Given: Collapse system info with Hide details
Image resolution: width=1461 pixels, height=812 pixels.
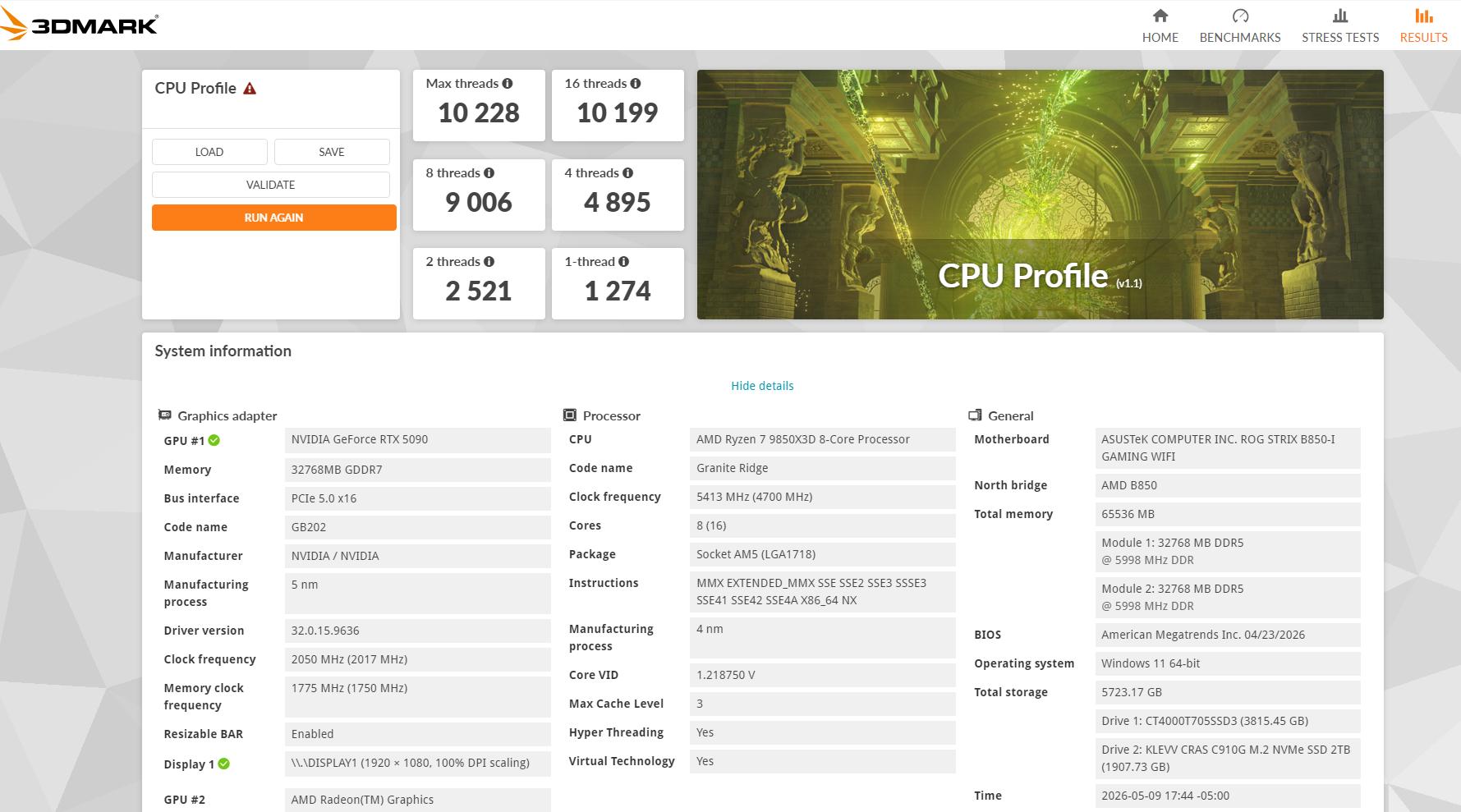Looking at the screenshot, I should (x=762, y=386).
